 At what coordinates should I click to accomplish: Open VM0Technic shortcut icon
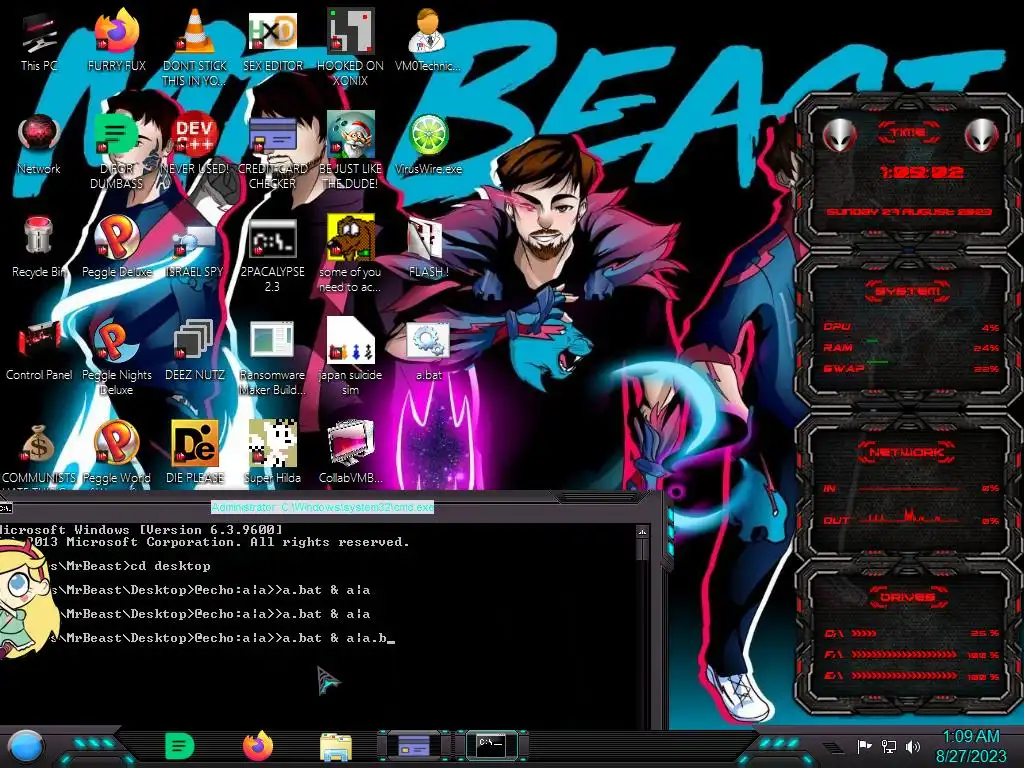(x=428, y=42)
